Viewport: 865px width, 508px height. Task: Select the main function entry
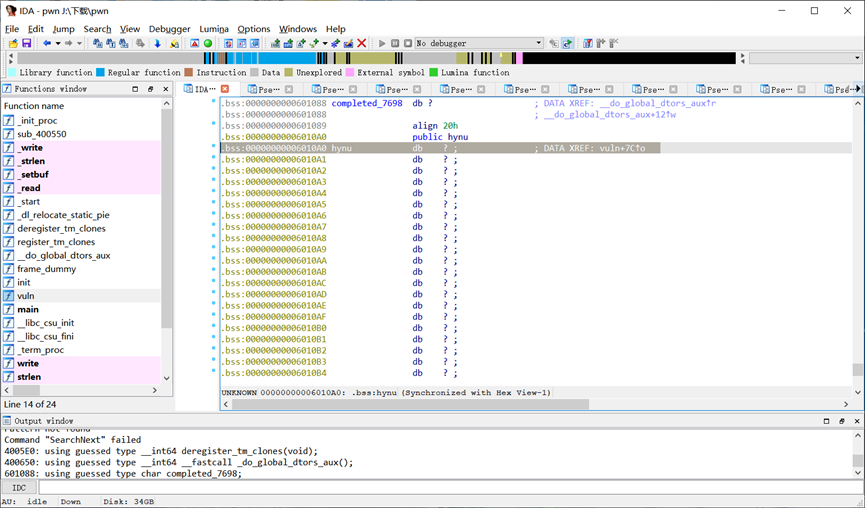[28, 310]
